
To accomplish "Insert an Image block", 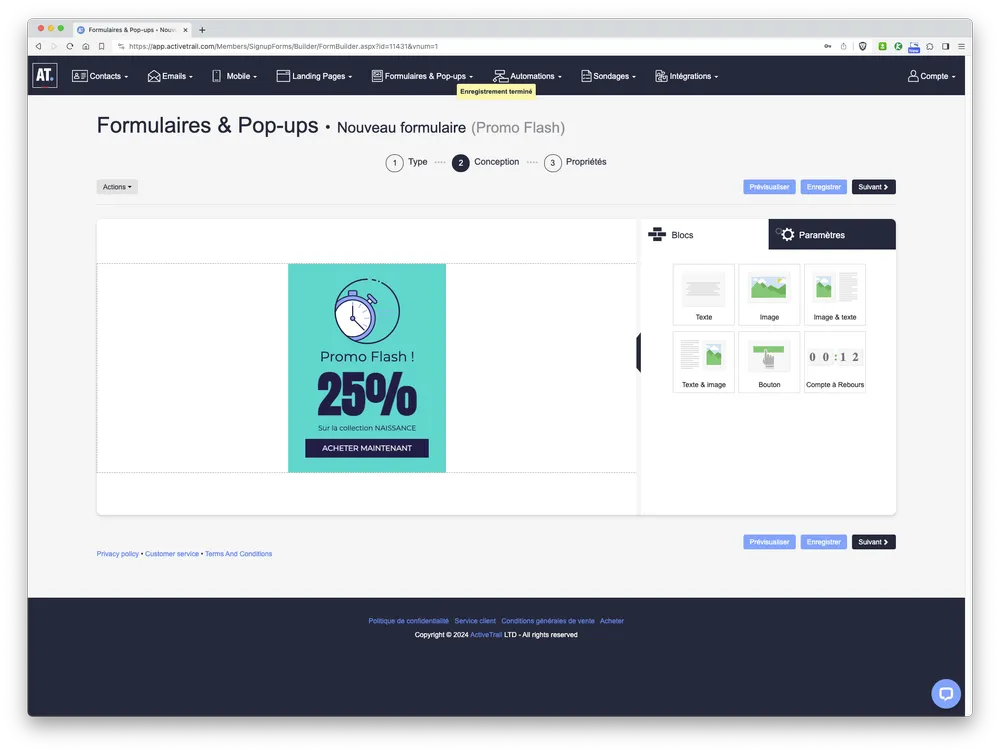I will (769, 294).
